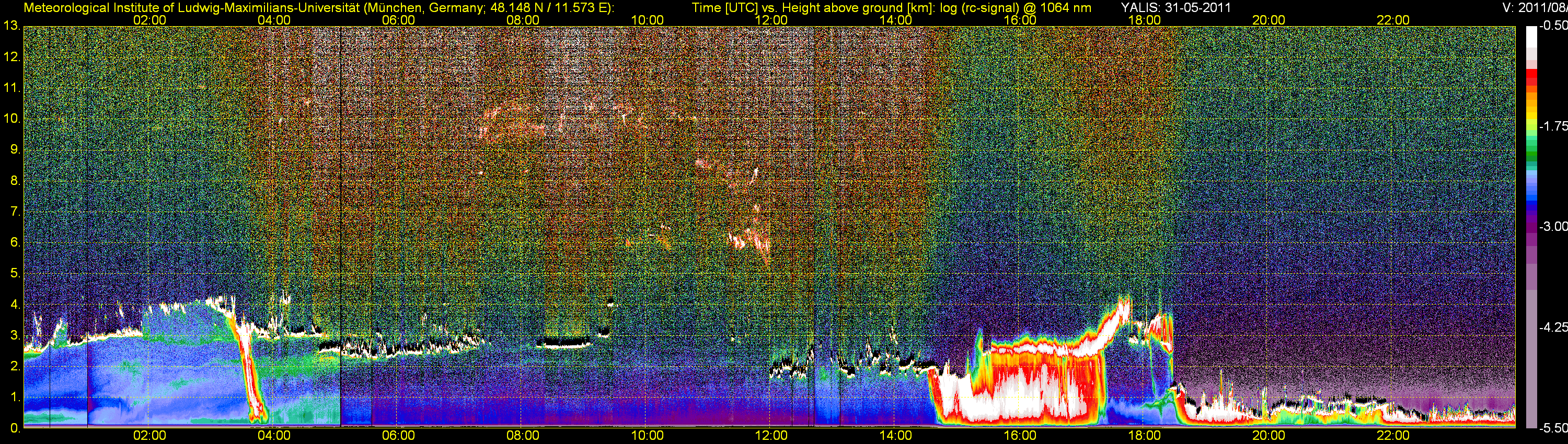Click the 0 km height axis label
Screen dimensions: 1568x444
(15, 428)
